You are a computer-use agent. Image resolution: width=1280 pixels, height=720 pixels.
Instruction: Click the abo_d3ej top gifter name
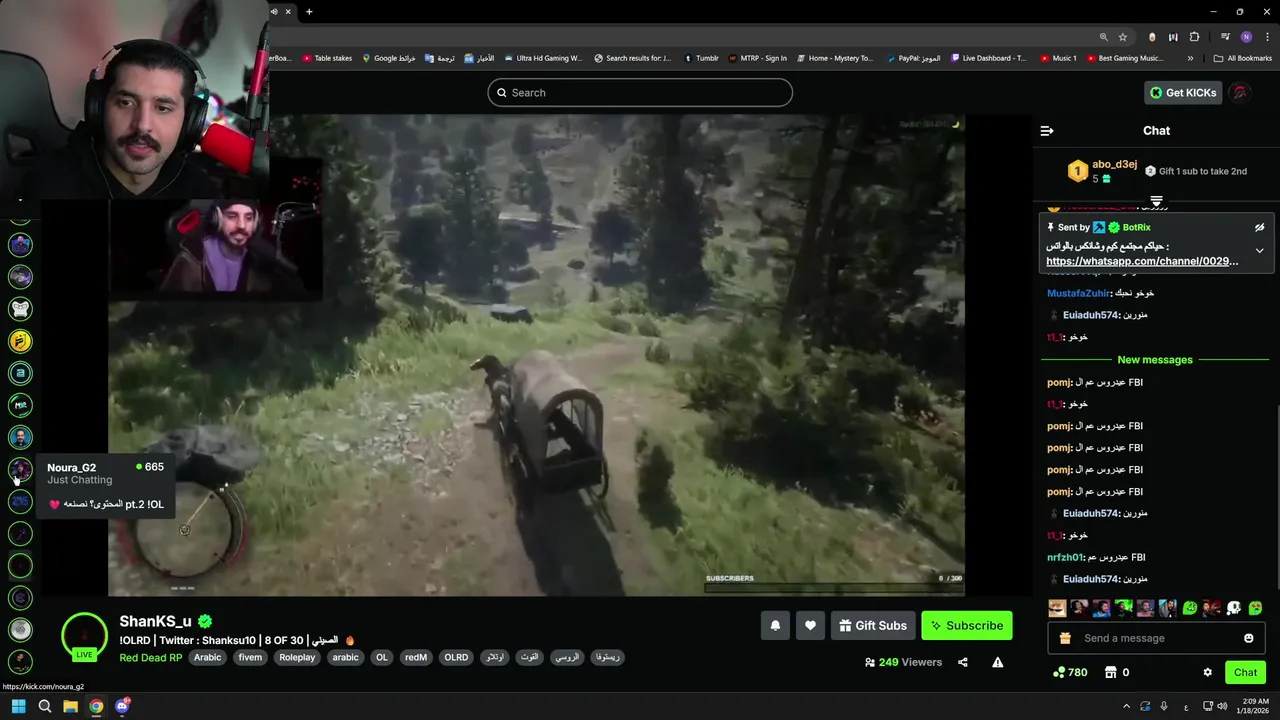pos(1114,164)
